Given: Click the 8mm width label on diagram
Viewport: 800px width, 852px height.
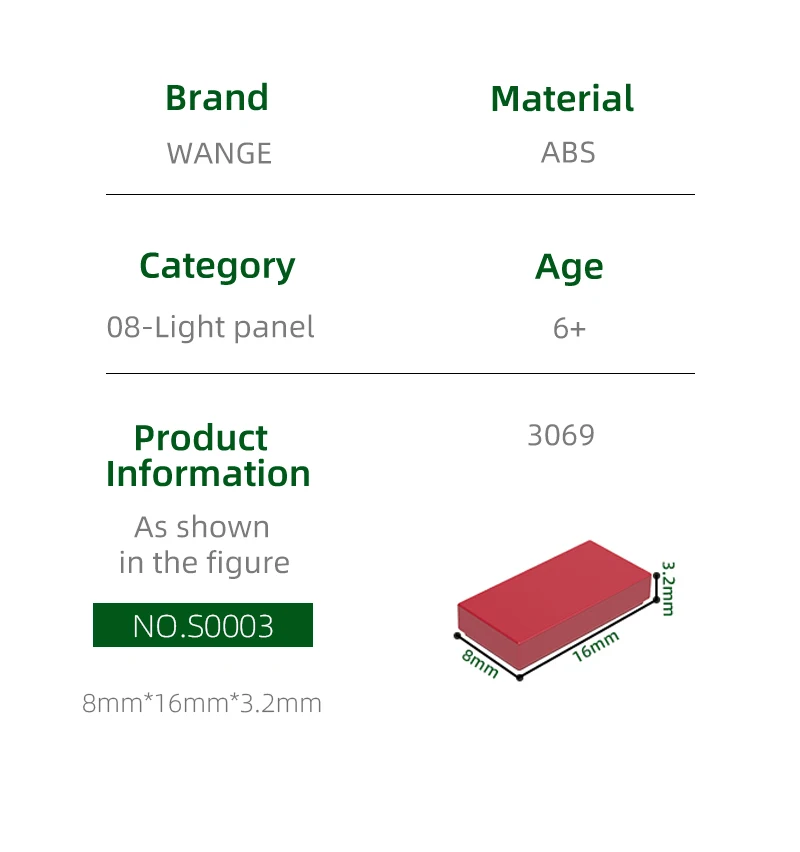Looking at the screenshot, I should point(480,662).
